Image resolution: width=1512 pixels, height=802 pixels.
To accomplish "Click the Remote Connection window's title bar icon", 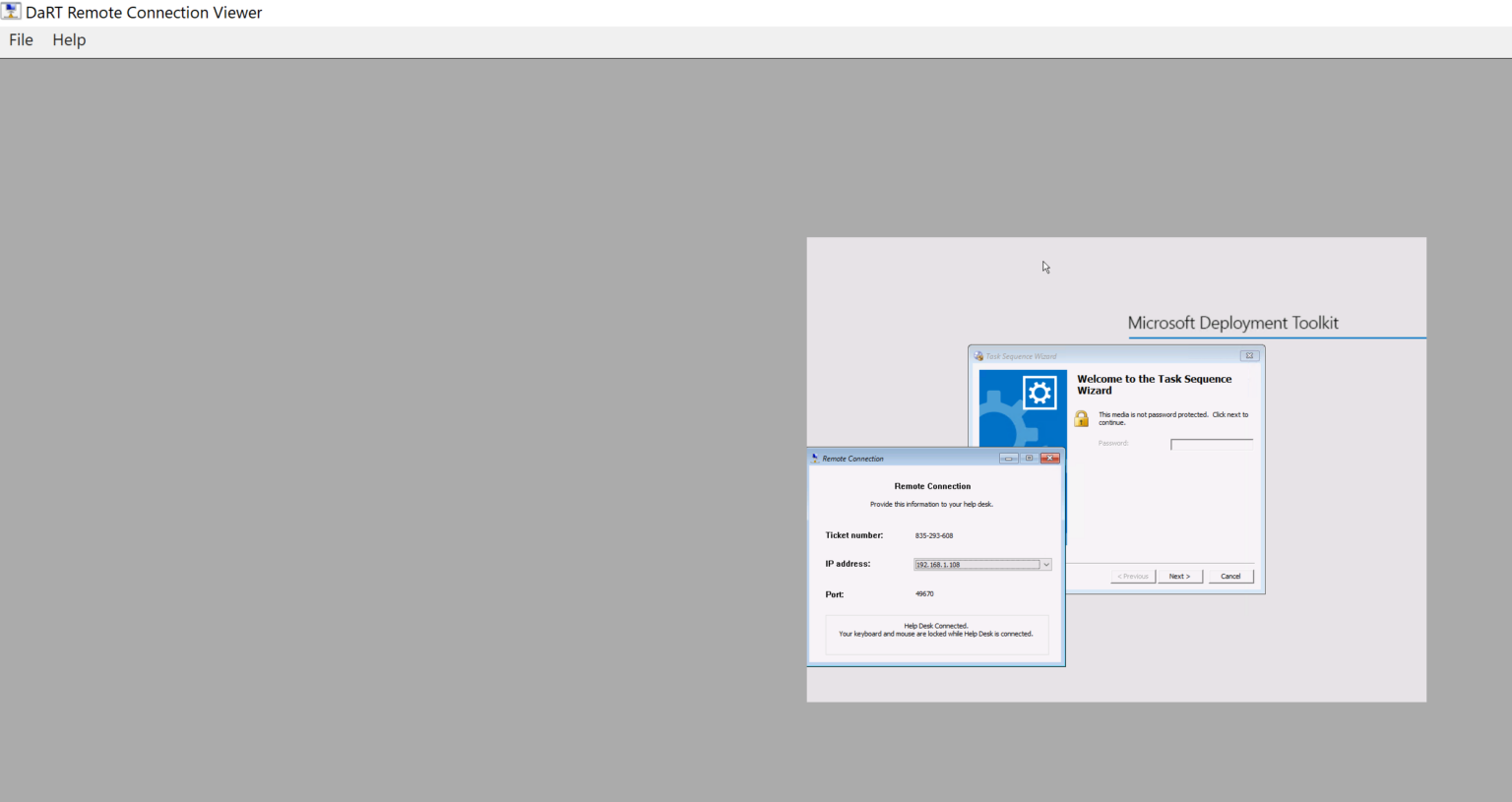I will [x=815, y=458].
